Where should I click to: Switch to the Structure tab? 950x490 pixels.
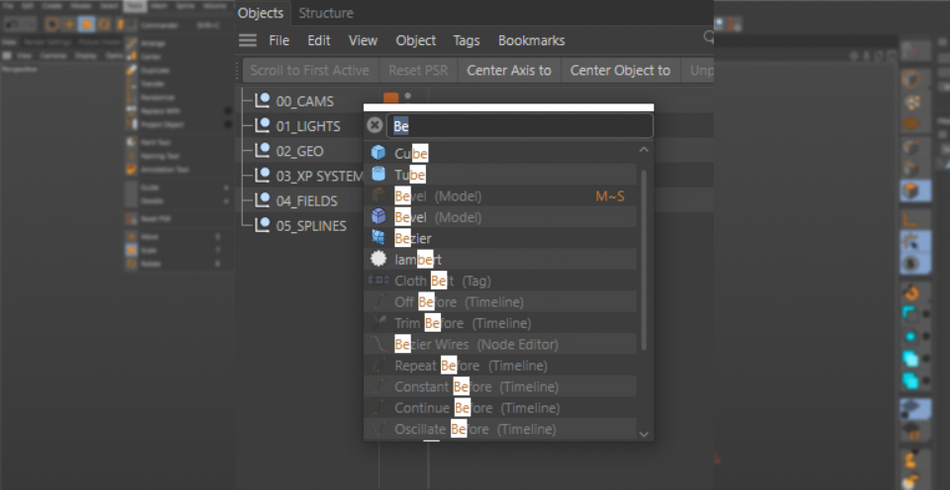326,13
